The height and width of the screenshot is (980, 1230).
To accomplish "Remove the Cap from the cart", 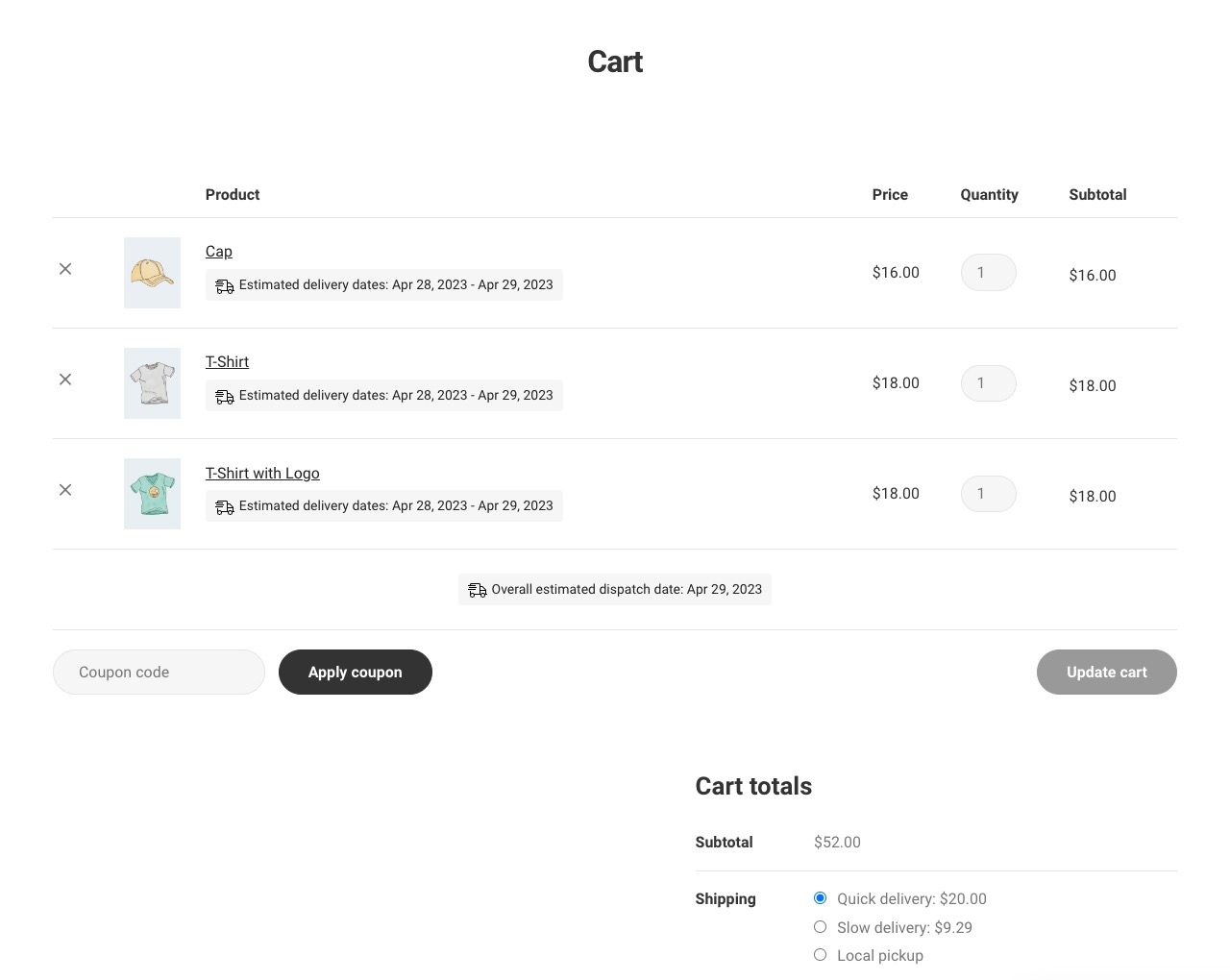I will tap(65, 269).
